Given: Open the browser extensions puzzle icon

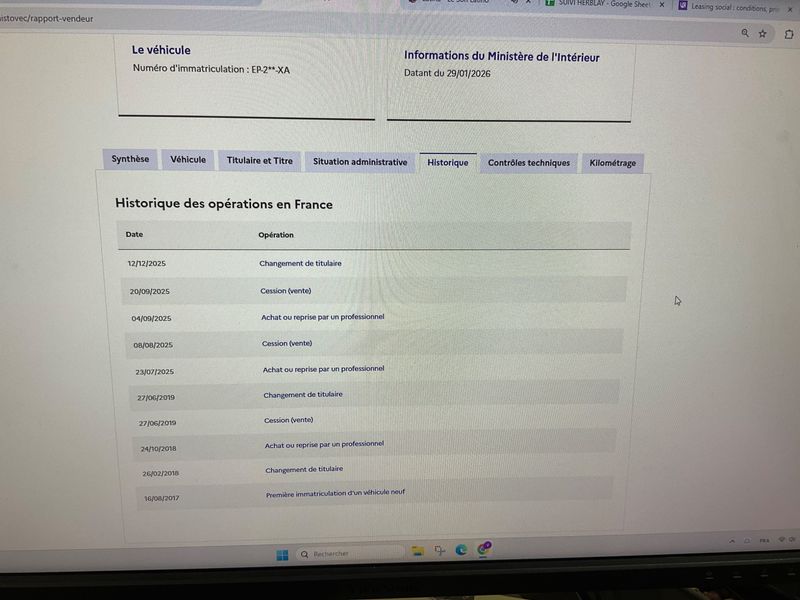Looking at the screenshot, I should pos(789,33).
